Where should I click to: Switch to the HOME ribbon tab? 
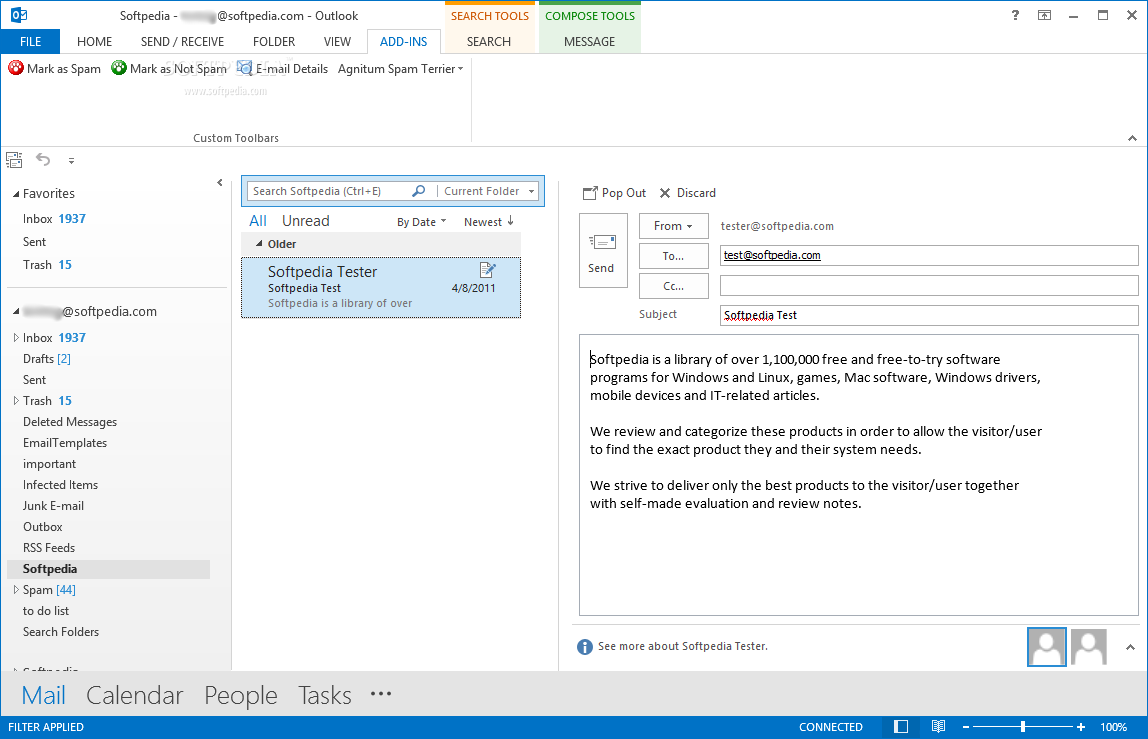point(94,42)
